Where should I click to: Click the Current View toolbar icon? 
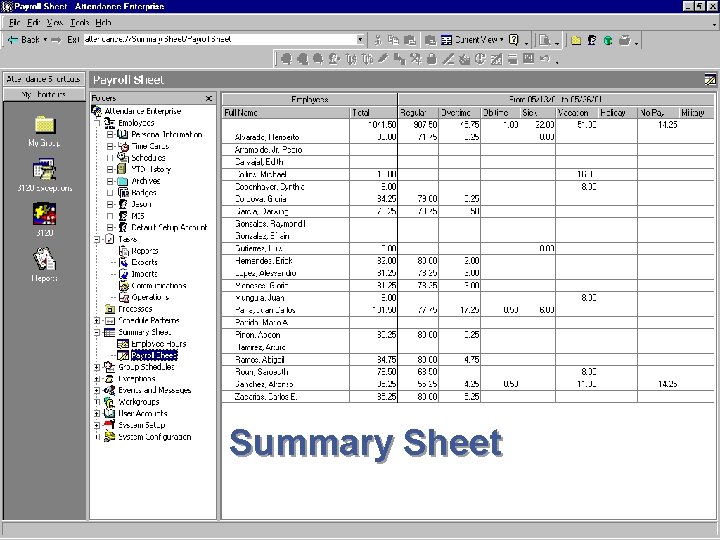pos(446,40)
